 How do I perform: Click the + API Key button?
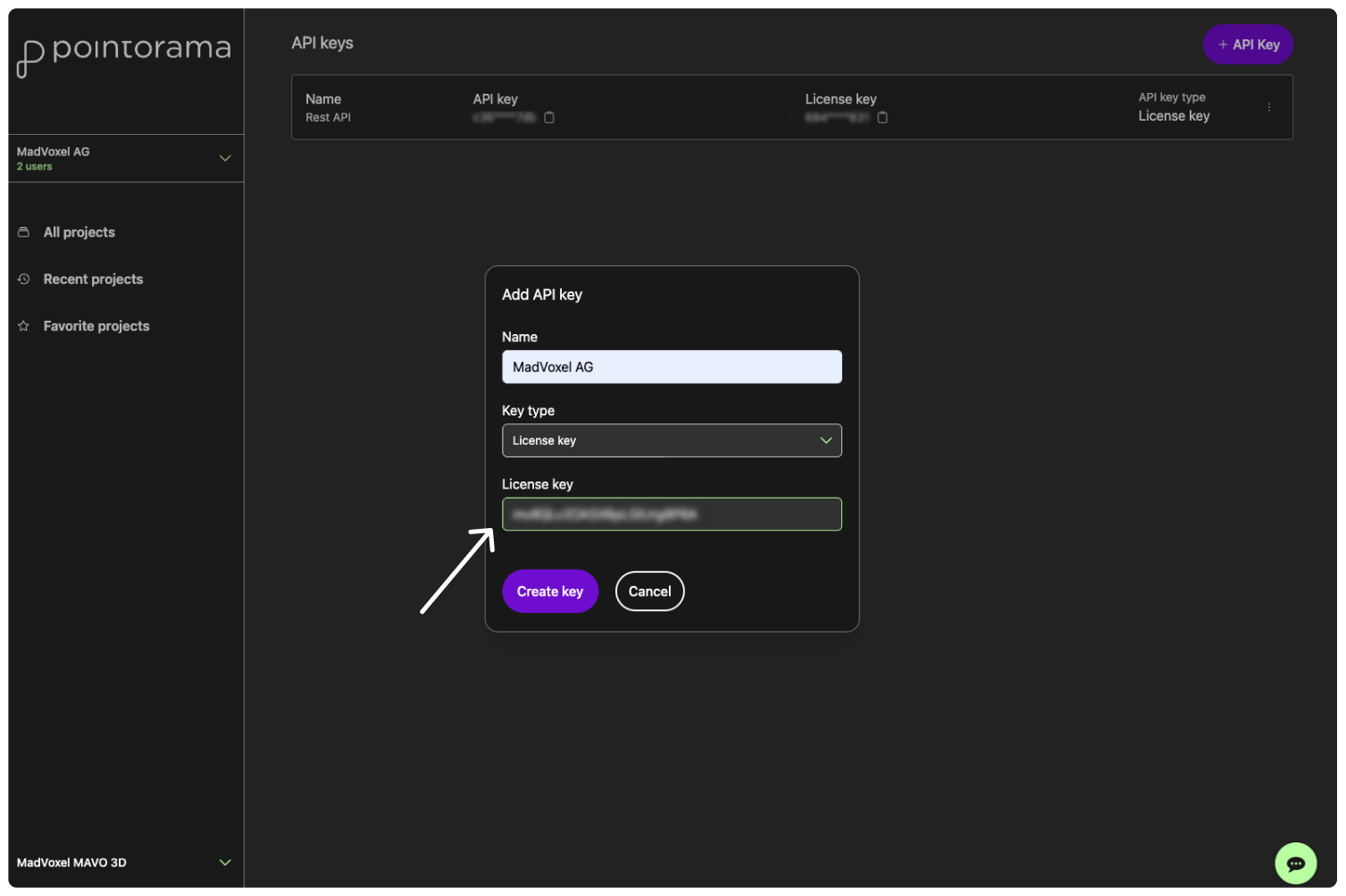(x=1248, y=45)
